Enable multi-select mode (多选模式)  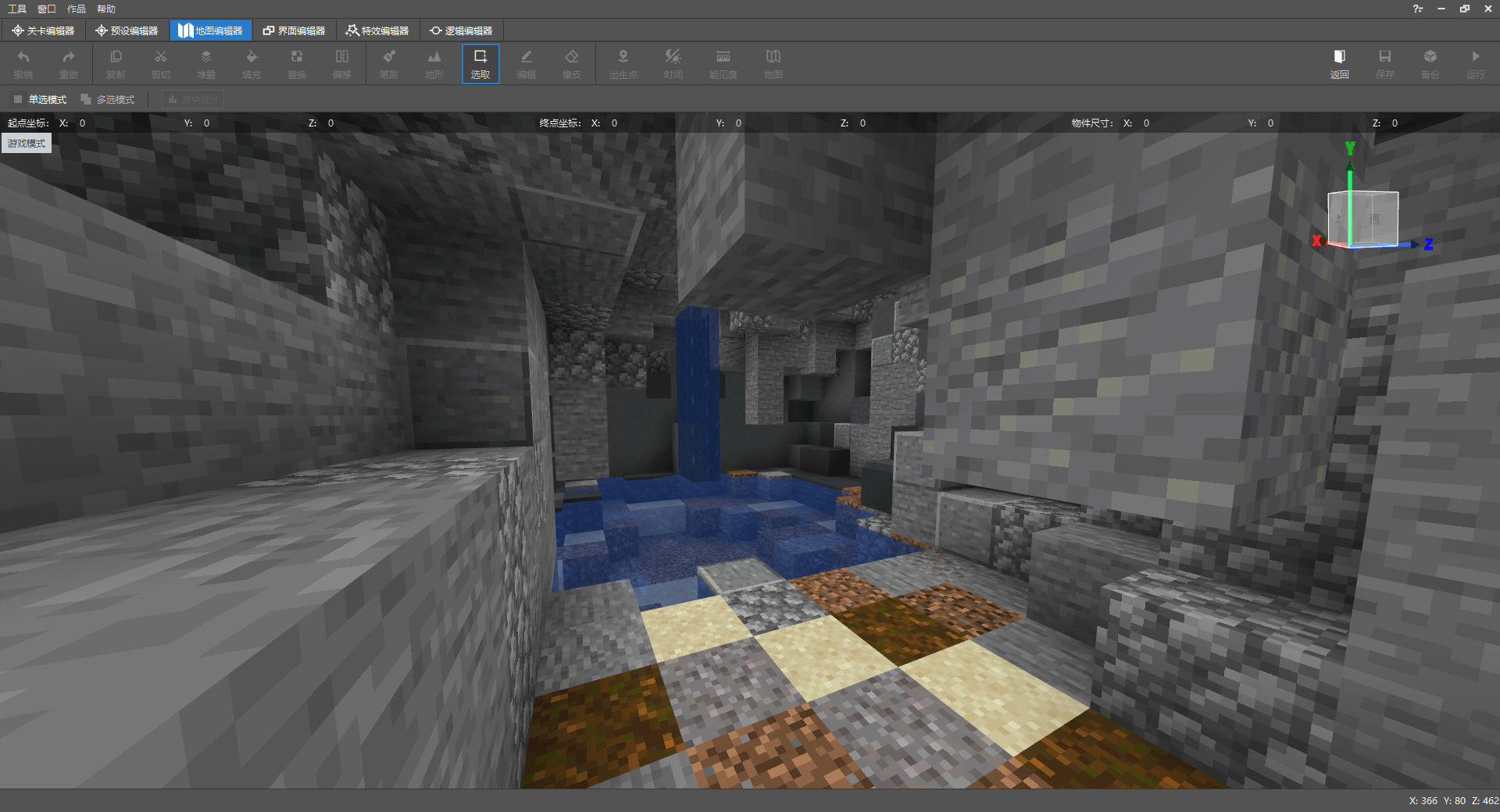[108, 99]
